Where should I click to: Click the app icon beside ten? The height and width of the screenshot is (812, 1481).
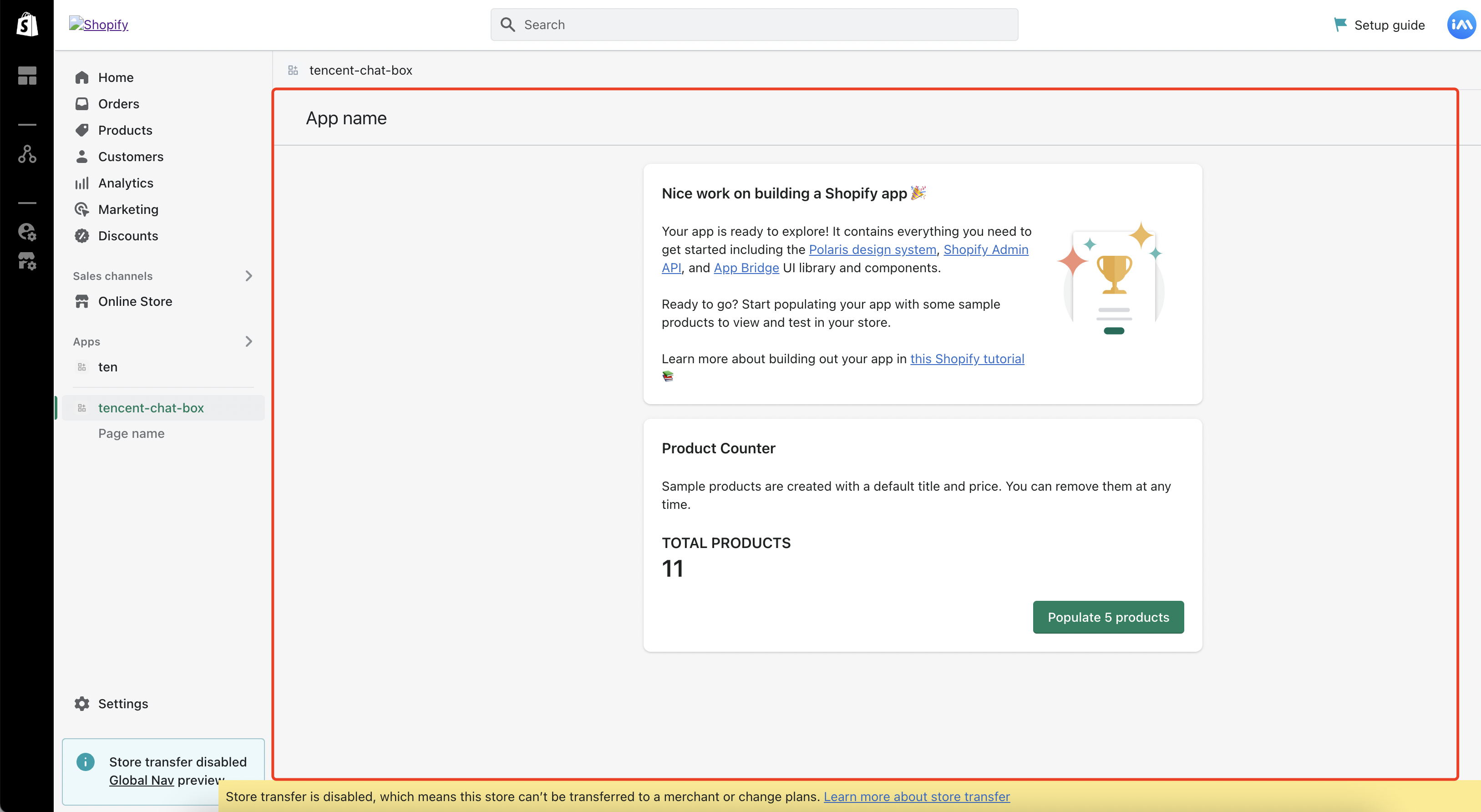(x=81, y=367)
